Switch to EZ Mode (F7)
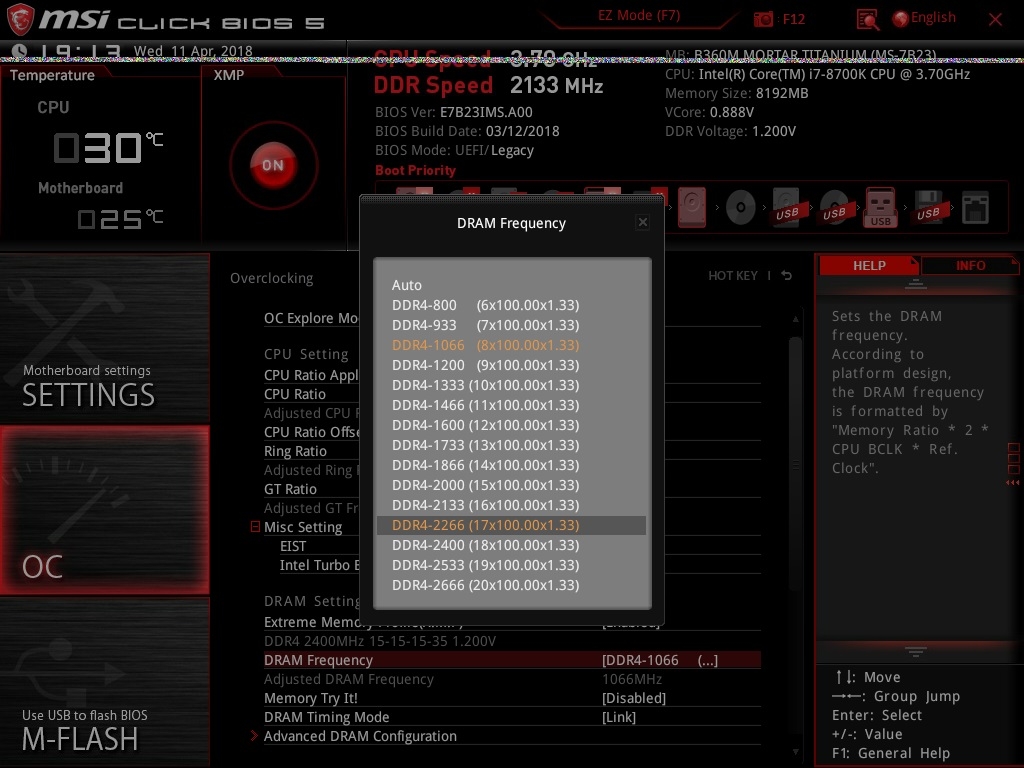Screen dimensions: 1024x768 [639, 16]
